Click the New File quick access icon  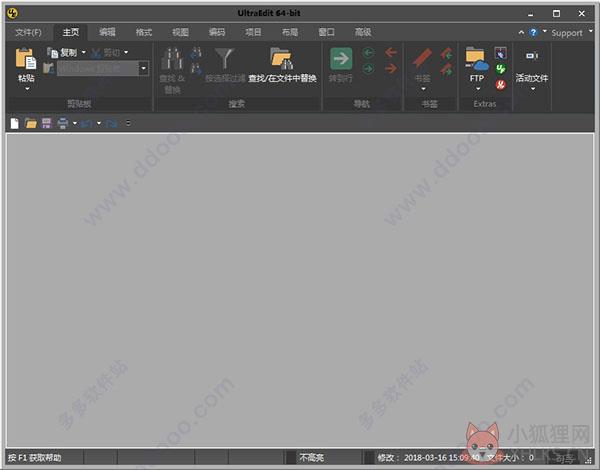15,123
